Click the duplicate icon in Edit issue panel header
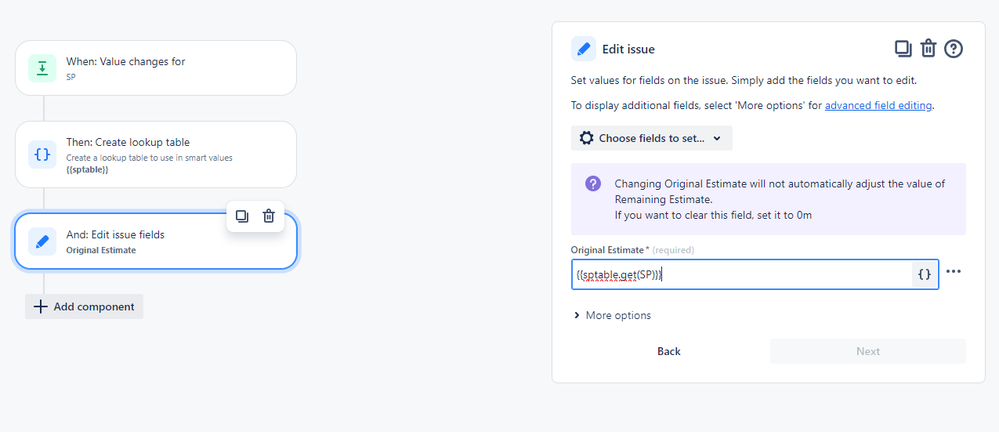The image size is (999, 432). coord(903,49)
